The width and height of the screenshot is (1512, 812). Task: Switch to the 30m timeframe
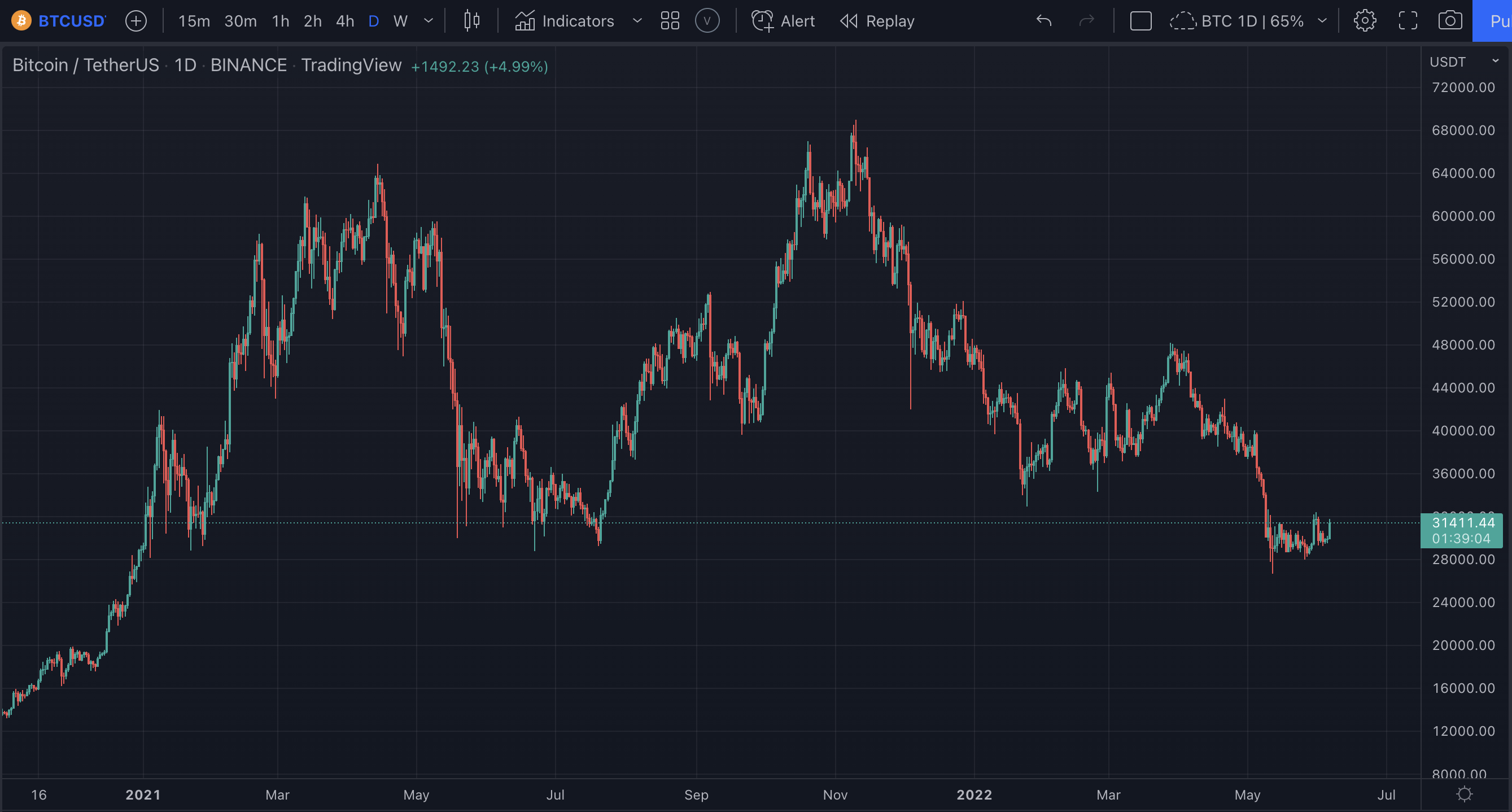pyautogui.click(x=241, y=21)
